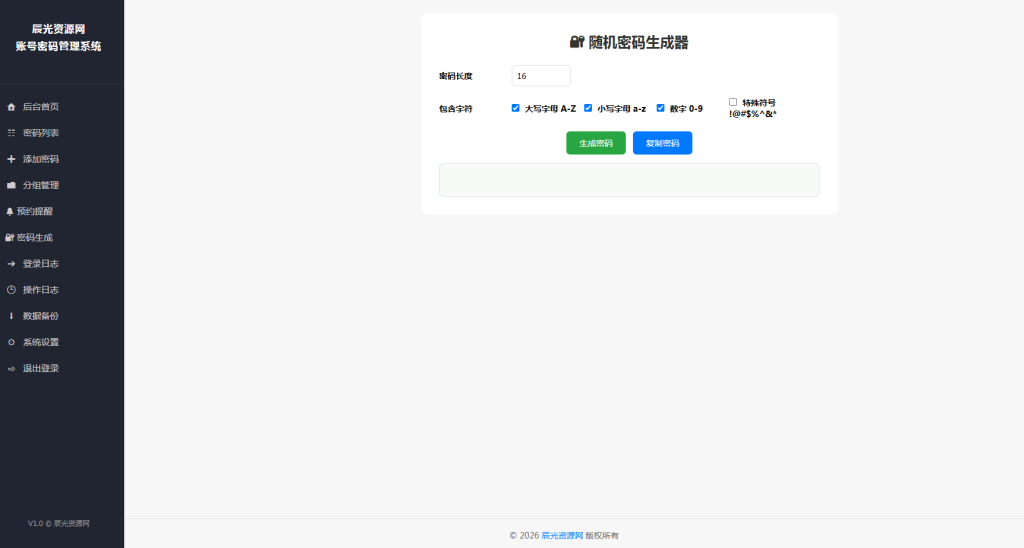Click the 辰光资源网 账号密码管理系统 sidebar title
The width and height of the screenshot is (1024, 548).
[x=59, y=37]
